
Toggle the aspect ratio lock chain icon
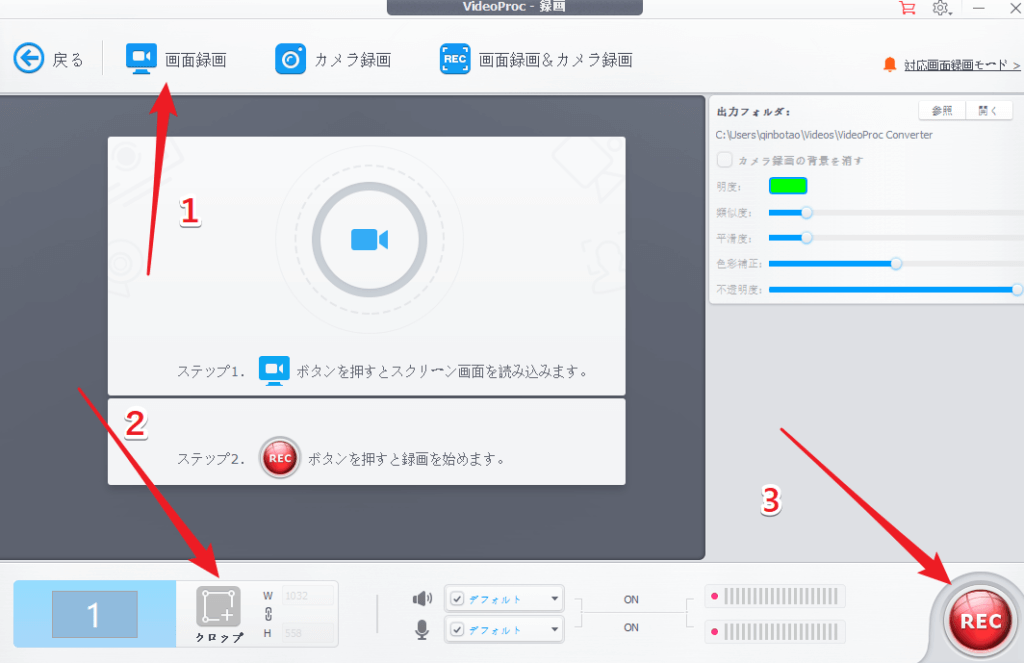point(268,614)
